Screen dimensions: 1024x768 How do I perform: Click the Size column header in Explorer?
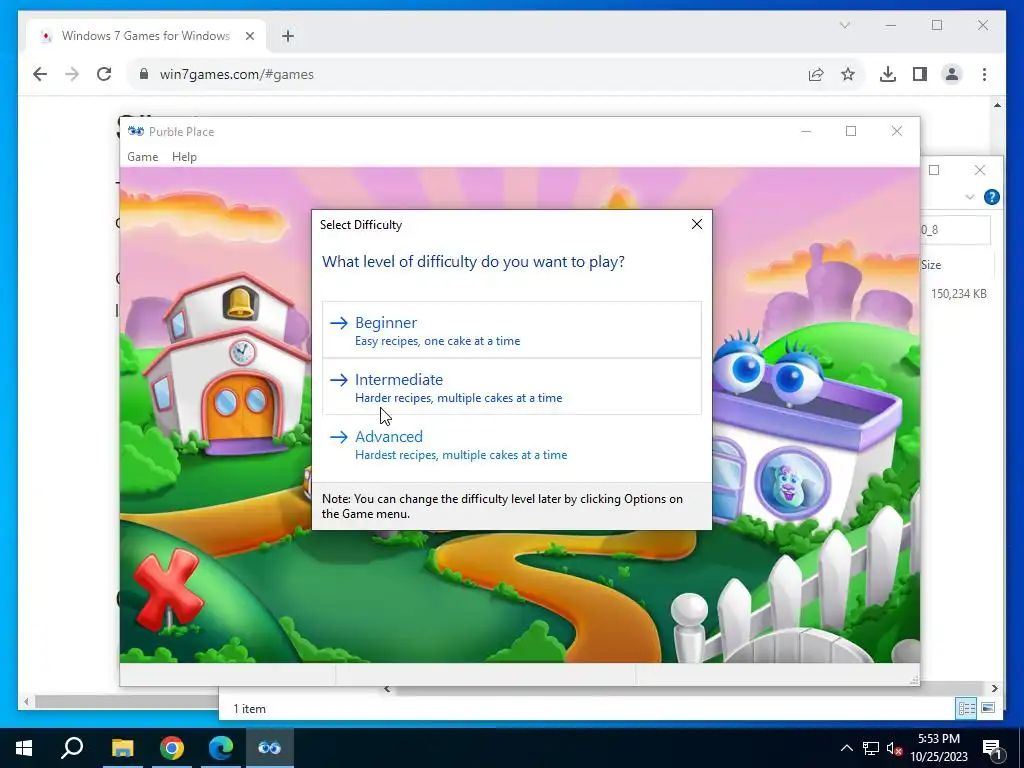point(931,264)
